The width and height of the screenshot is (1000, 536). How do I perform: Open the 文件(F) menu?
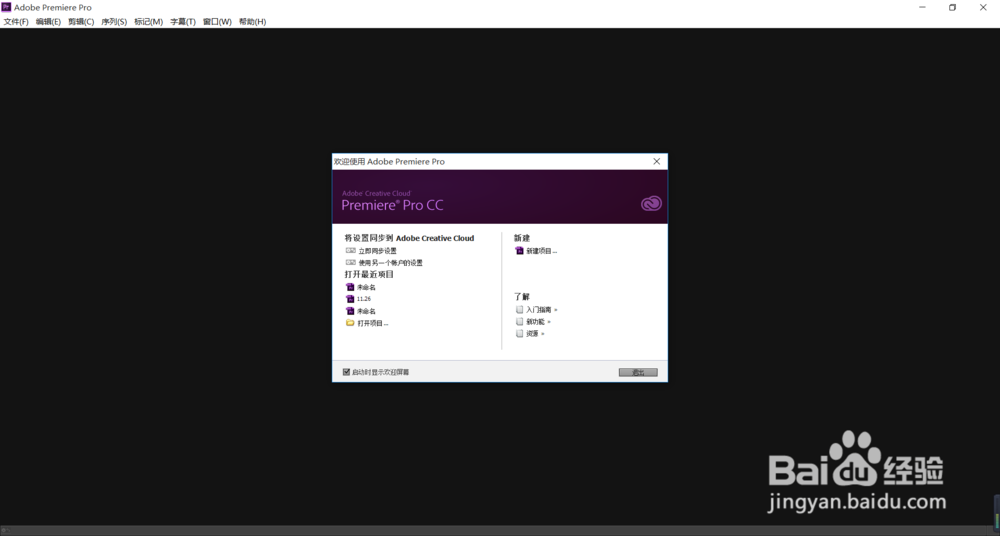[x=16, y=22]
